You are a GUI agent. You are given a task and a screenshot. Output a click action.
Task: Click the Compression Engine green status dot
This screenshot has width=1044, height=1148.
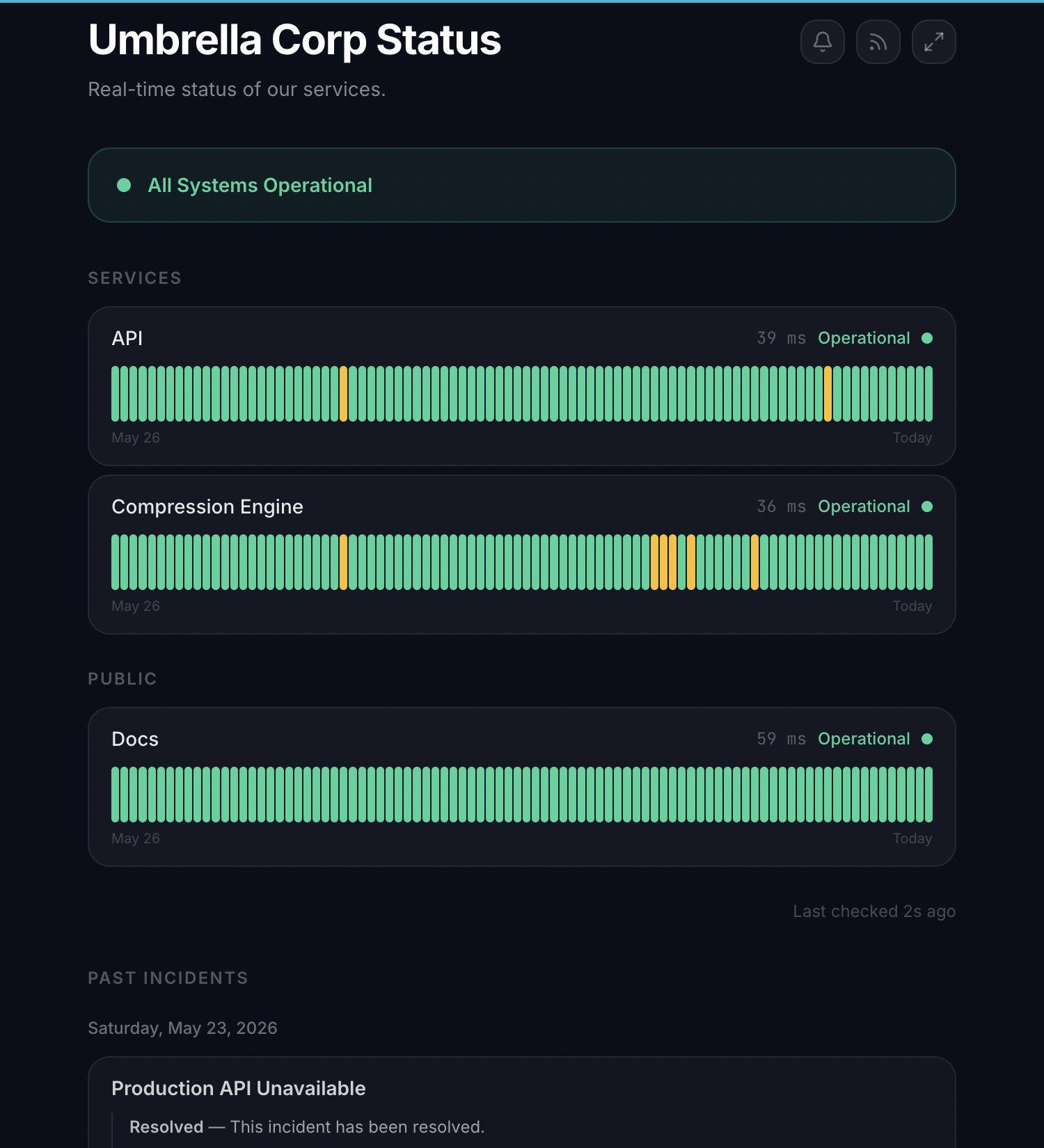[x=927, y=507]
